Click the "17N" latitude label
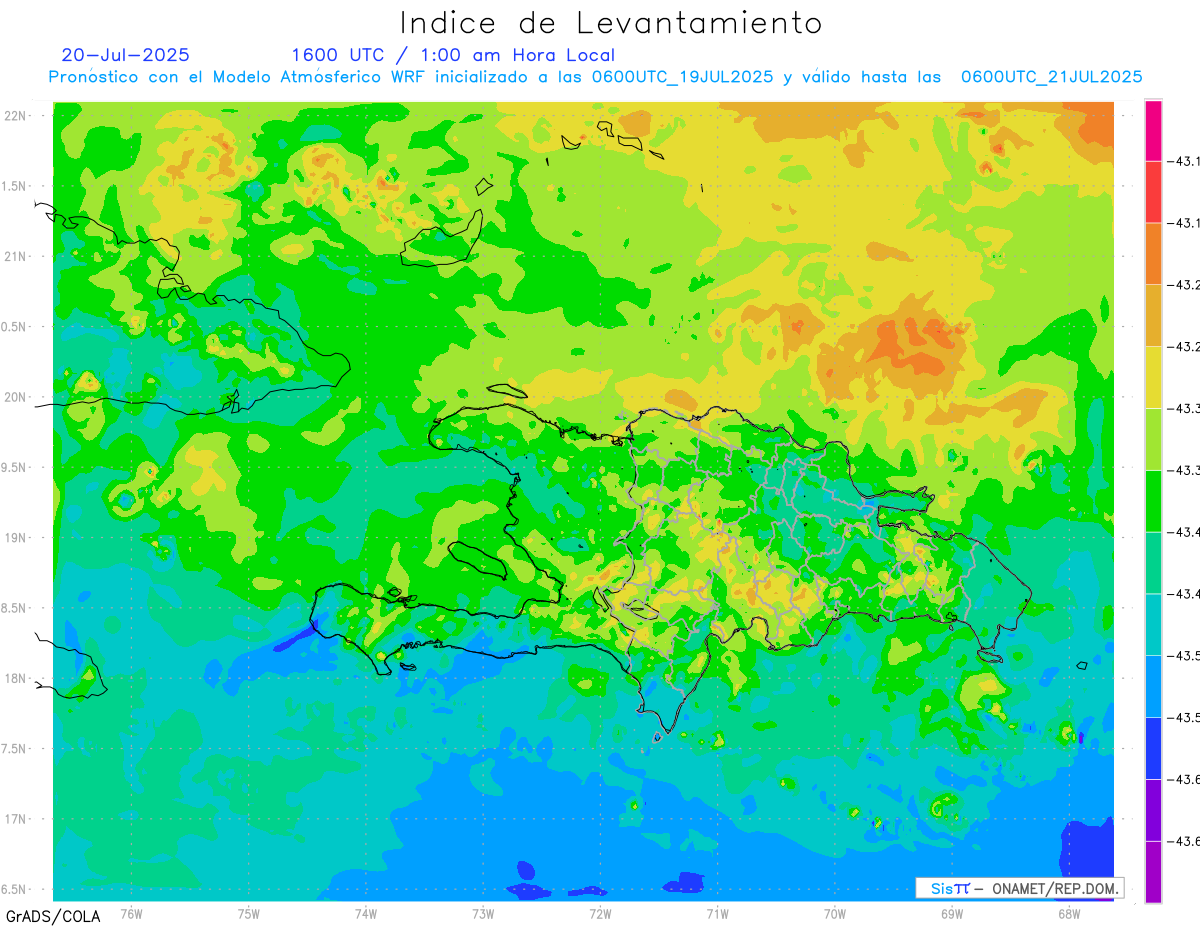This screenshot has width=1200, height=927. tap(17, 819)
